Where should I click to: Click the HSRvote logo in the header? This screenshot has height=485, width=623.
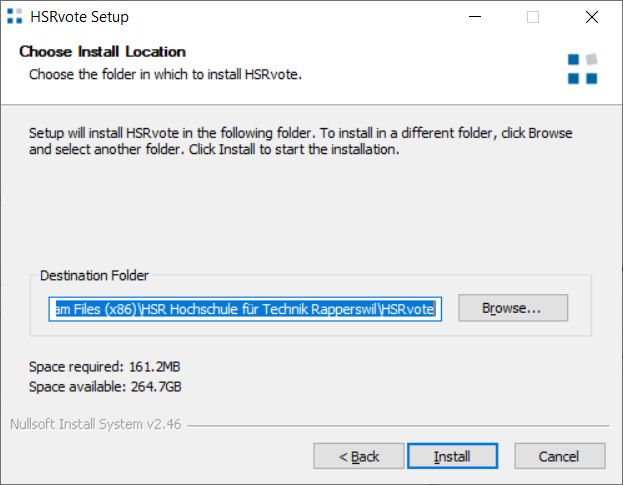pos(582,68)
